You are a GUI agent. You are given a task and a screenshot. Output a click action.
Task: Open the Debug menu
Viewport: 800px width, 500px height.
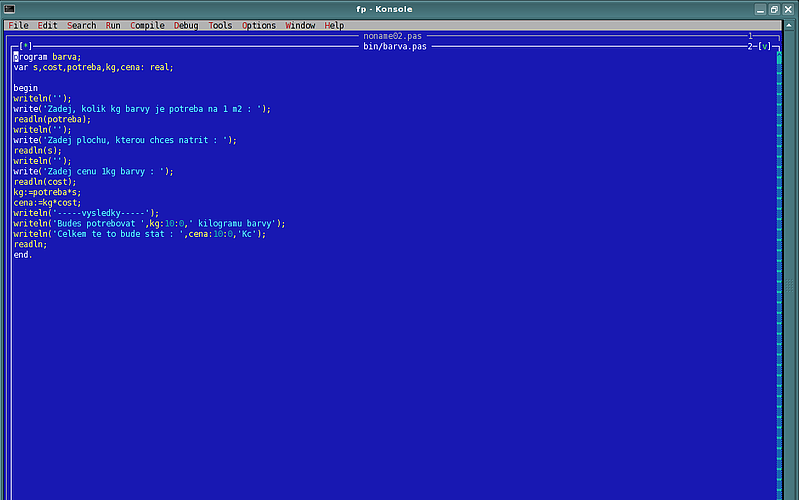click(186, 25)
